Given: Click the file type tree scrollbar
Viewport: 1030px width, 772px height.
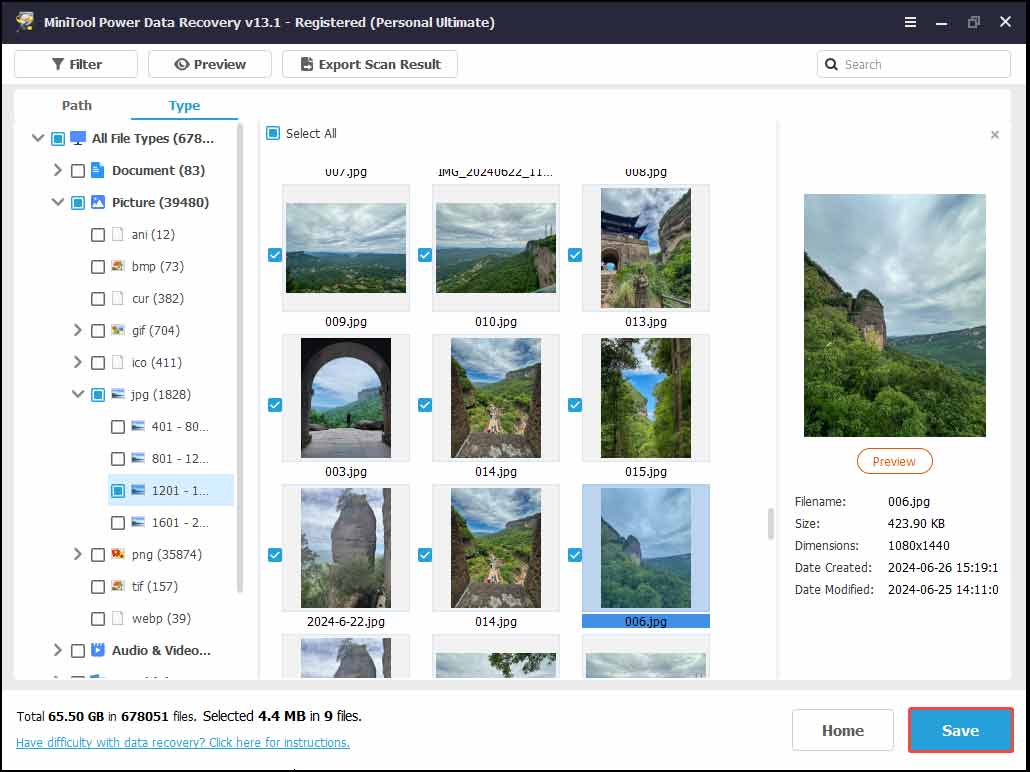Looking at the screenshot, I should pos(240,358).
